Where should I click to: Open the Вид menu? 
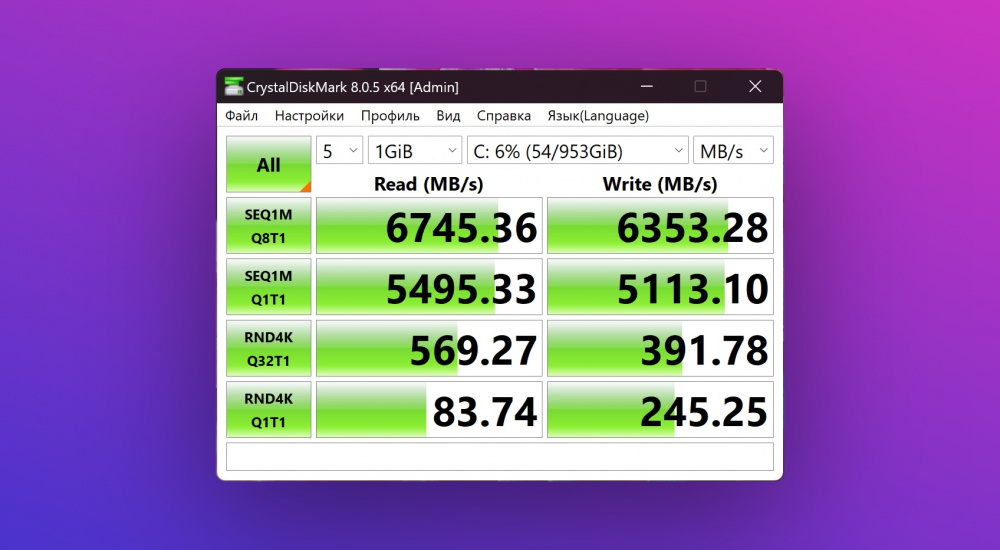(x=448, y=115)
